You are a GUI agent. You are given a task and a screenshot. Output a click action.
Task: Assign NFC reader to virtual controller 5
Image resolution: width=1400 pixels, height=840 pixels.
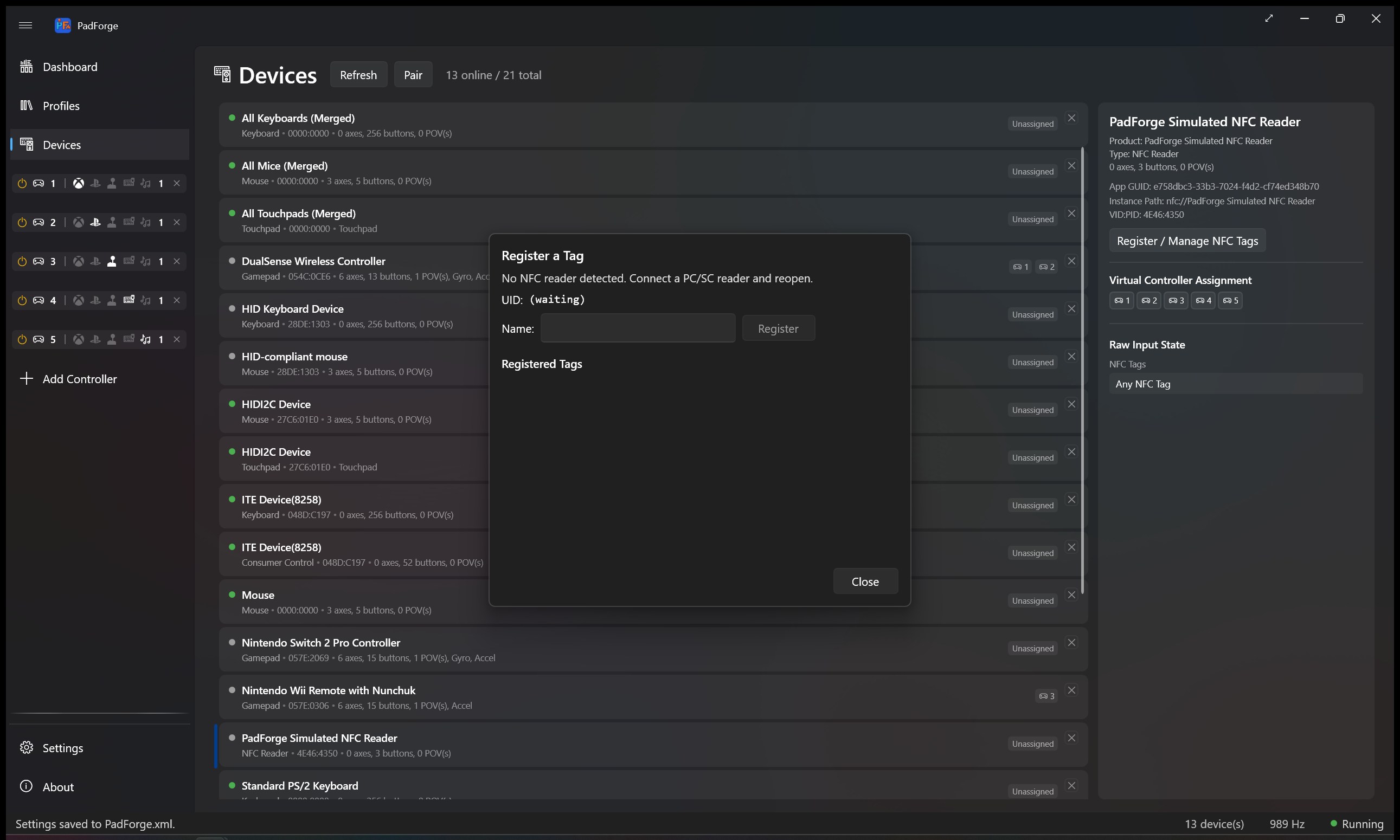pyautogui.click(x=1230, y=301)
